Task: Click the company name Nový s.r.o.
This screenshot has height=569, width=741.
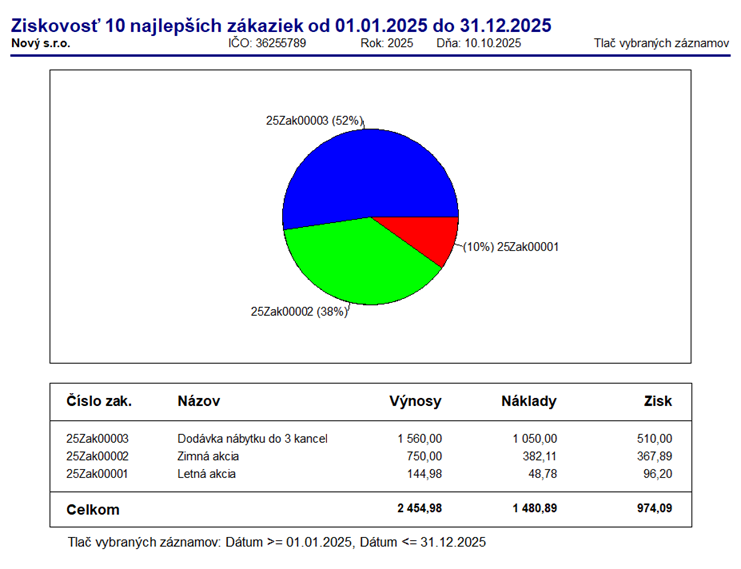Action: pos(41,44)
